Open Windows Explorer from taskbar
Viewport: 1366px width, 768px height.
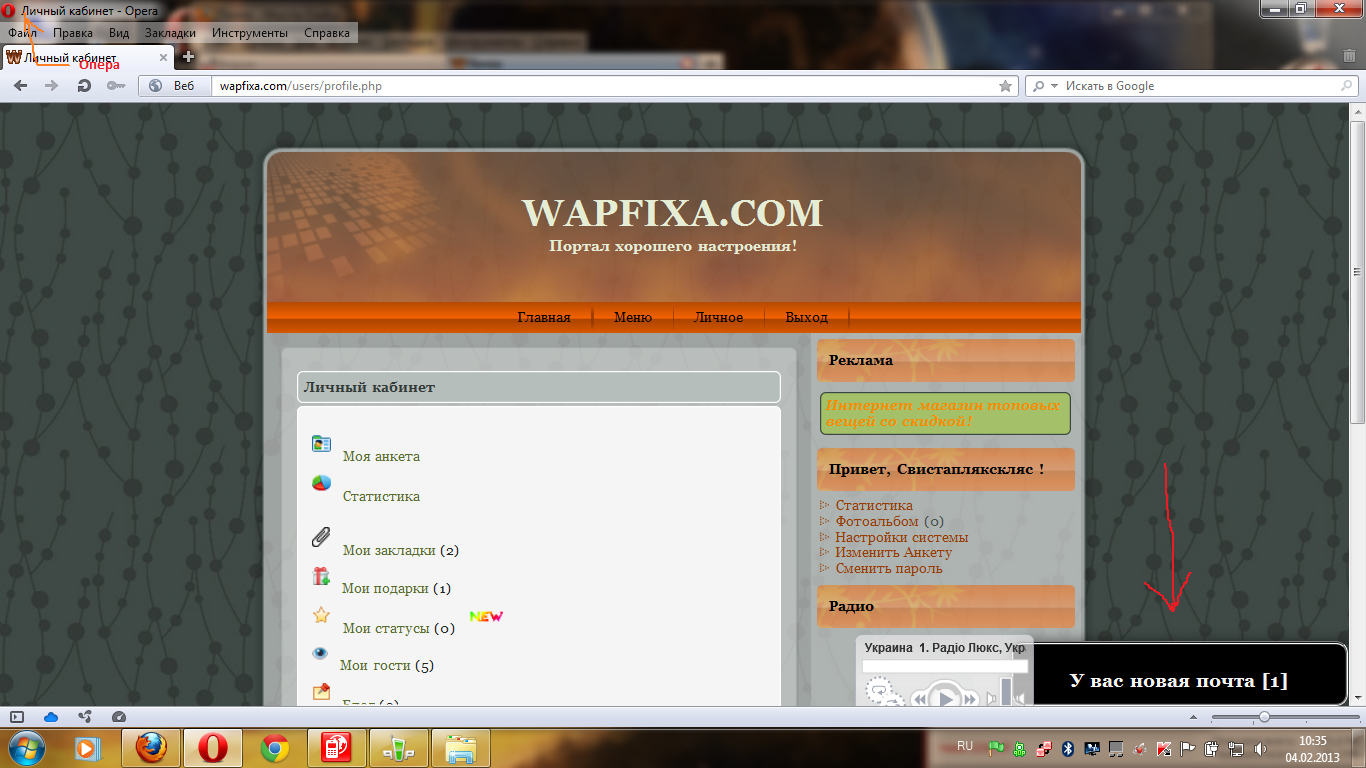(x=461, y=748)
